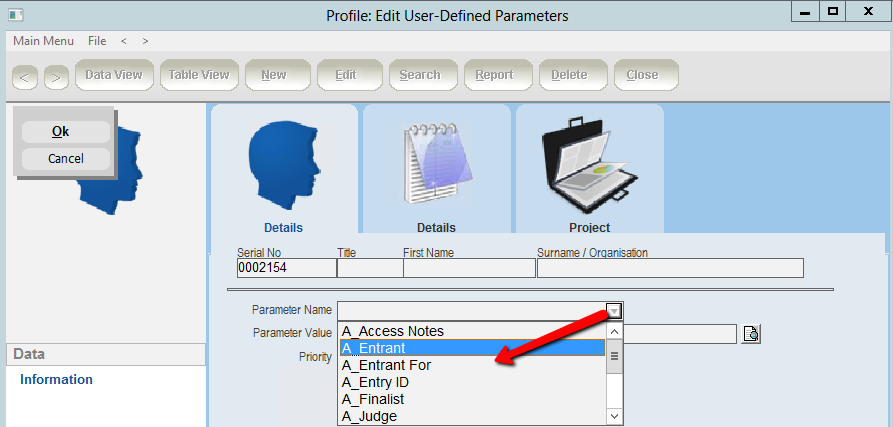This screenshot has height=427, width=893.
Task: Click the Serial No input field
Action: 286,268
